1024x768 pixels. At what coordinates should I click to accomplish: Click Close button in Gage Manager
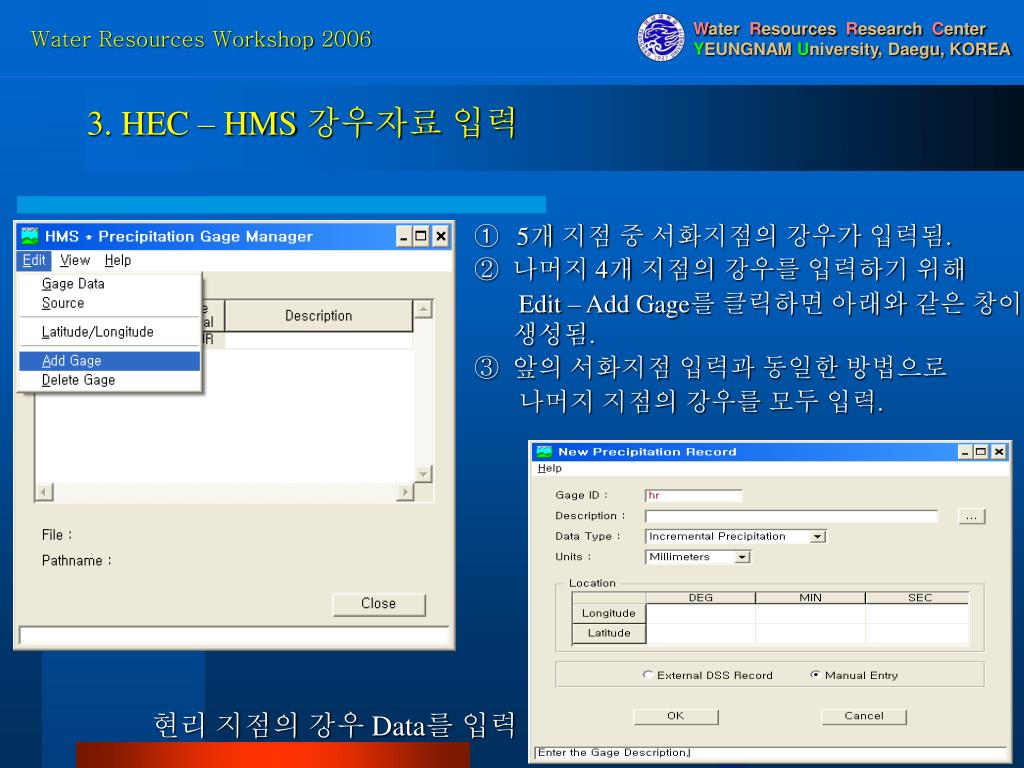(379, 604)
